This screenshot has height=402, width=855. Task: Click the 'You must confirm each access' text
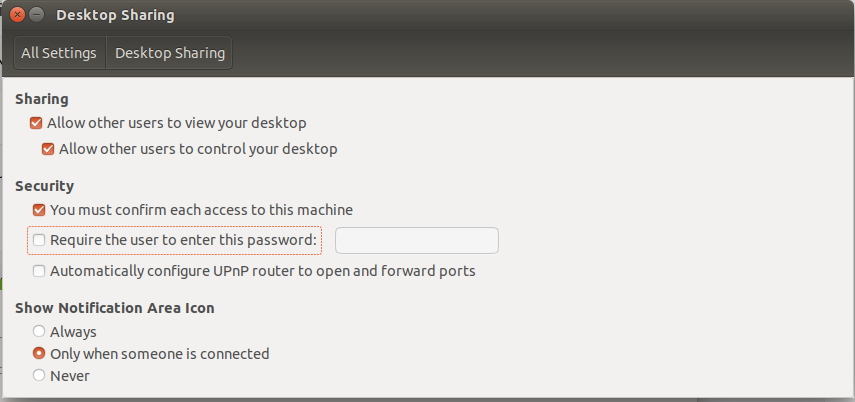tap(201, 210)
